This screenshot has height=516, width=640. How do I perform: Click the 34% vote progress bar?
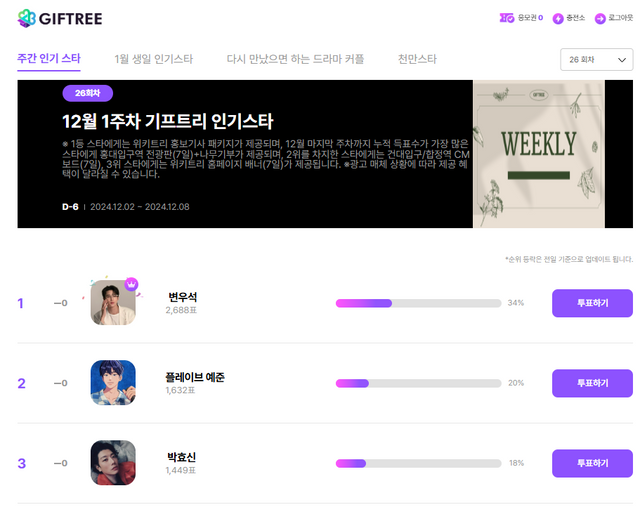pyautogui.click(x=418, y=303)
